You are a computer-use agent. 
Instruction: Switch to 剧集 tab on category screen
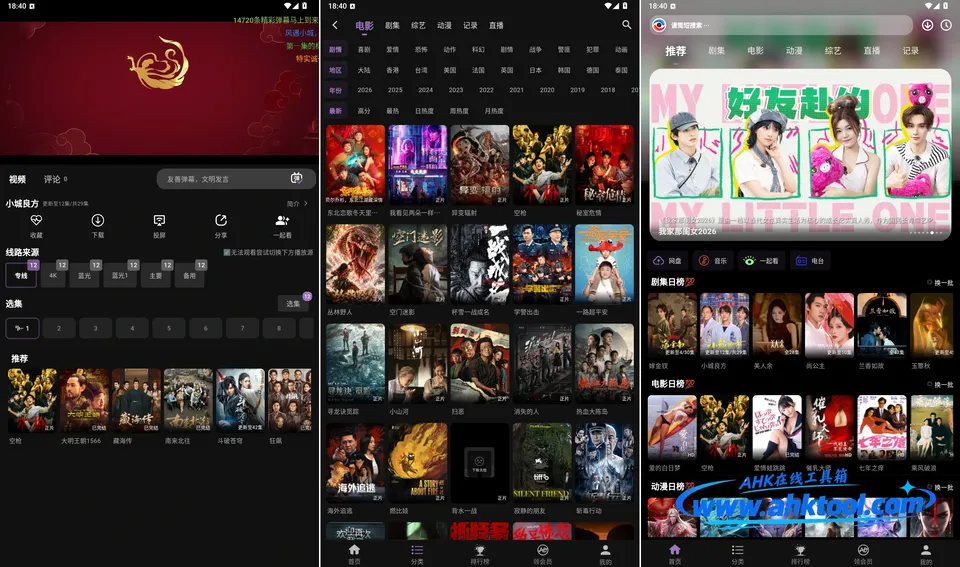(x=392, y=25)
